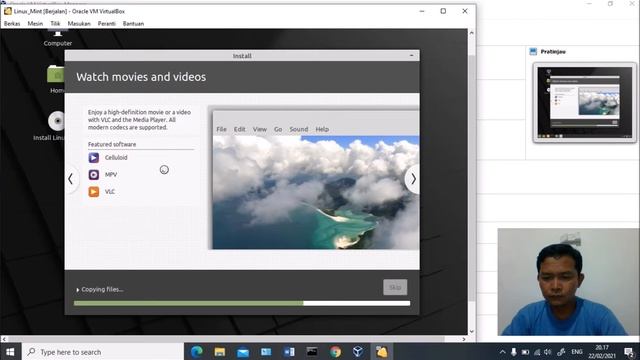Click the Type here to search box

click(102, 352)
